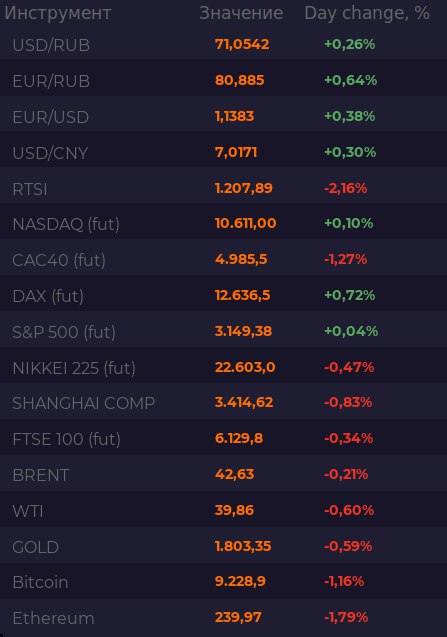Open the GOLD instrument row
The height and width of the screenshot is (637, 447).
224,546
